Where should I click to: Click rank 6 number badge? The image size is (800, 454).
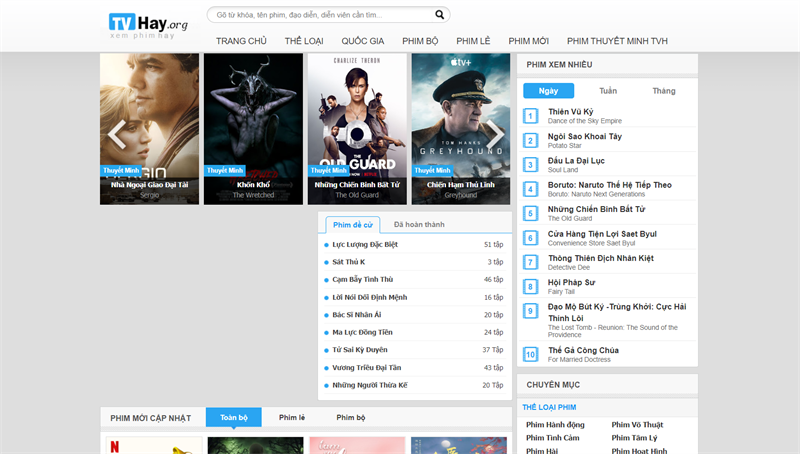tap(530, 238)
